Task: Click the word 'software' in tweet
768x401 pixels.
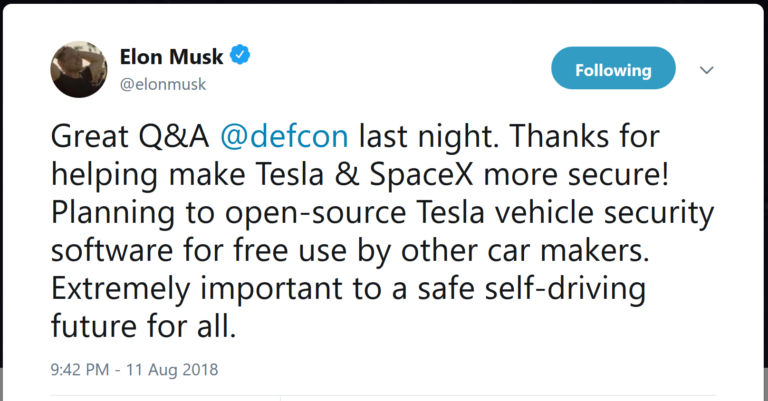Action: coord(112,251)
